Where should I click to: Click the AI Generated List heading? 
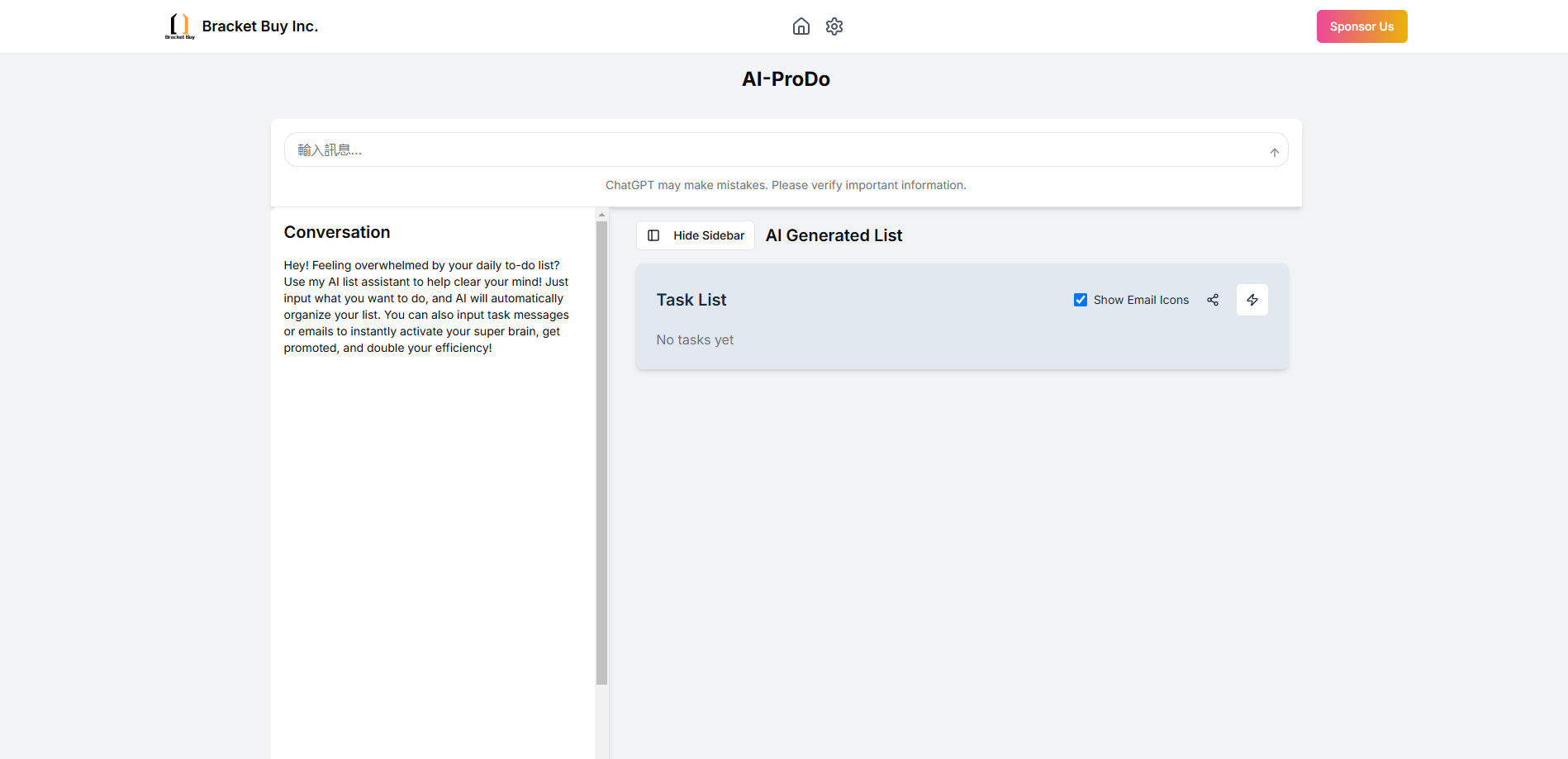click(834, 235)
